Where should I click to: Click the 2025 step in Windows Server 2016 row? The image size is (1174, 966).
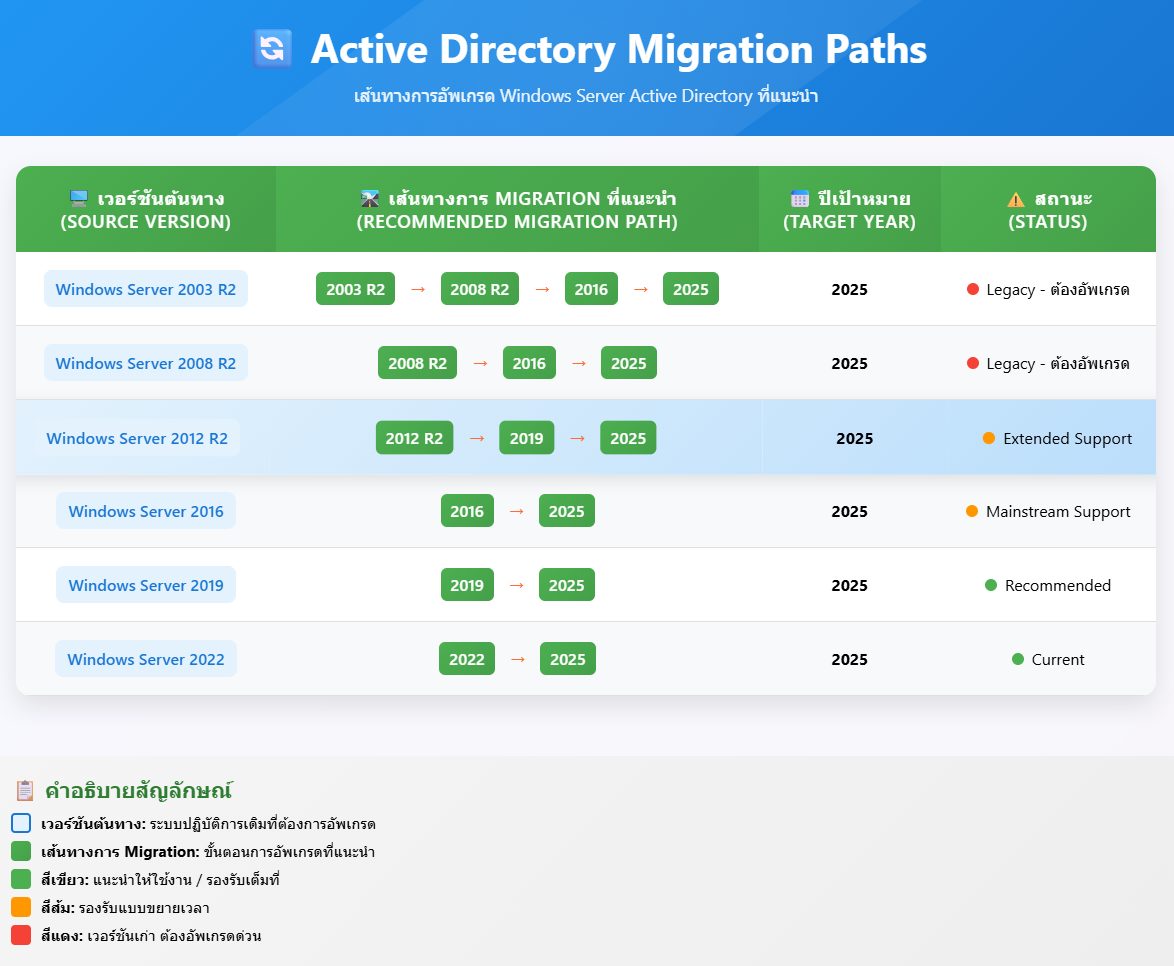click(567, 511)
